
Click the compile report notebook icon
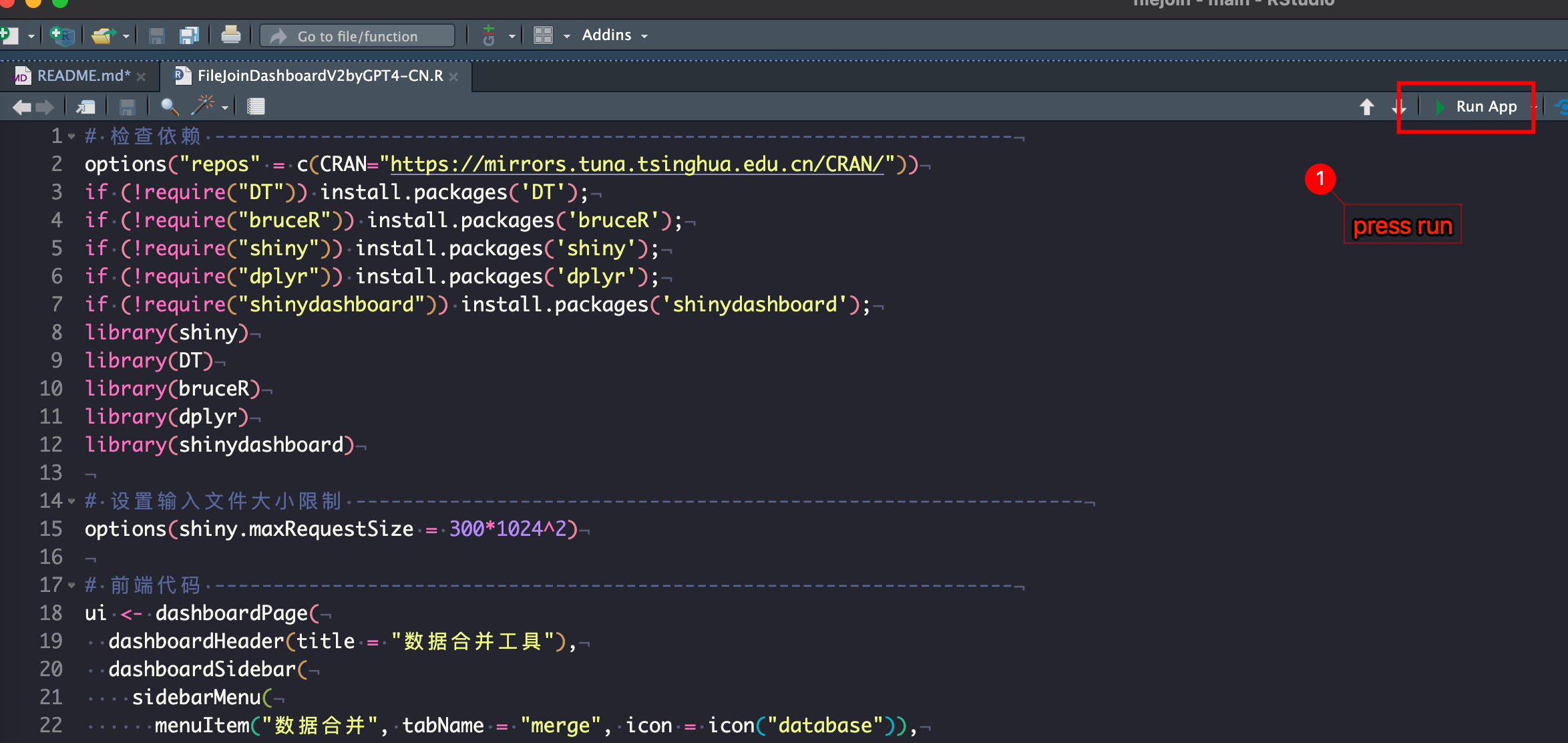pos(256,106)
